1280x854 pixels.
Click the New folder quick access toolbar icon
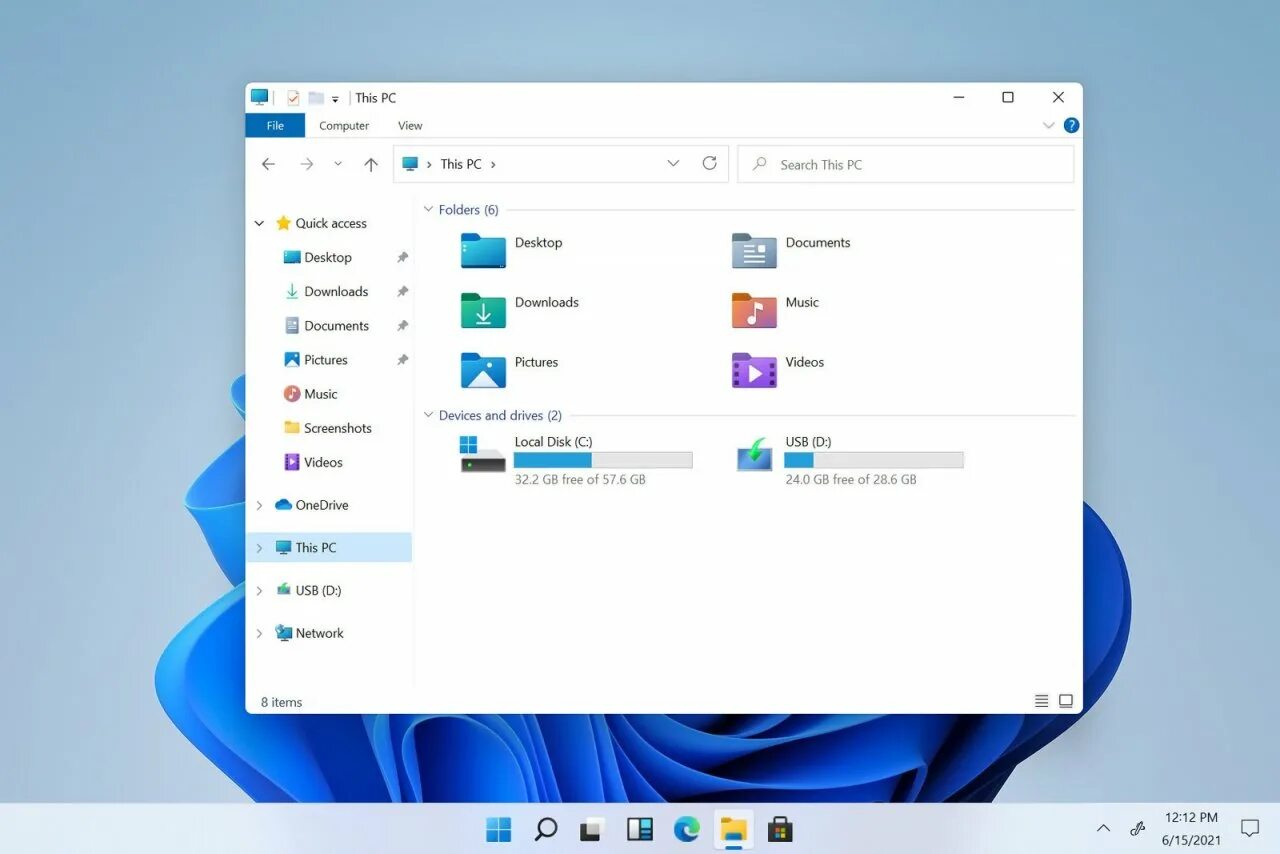click(316, 98)
